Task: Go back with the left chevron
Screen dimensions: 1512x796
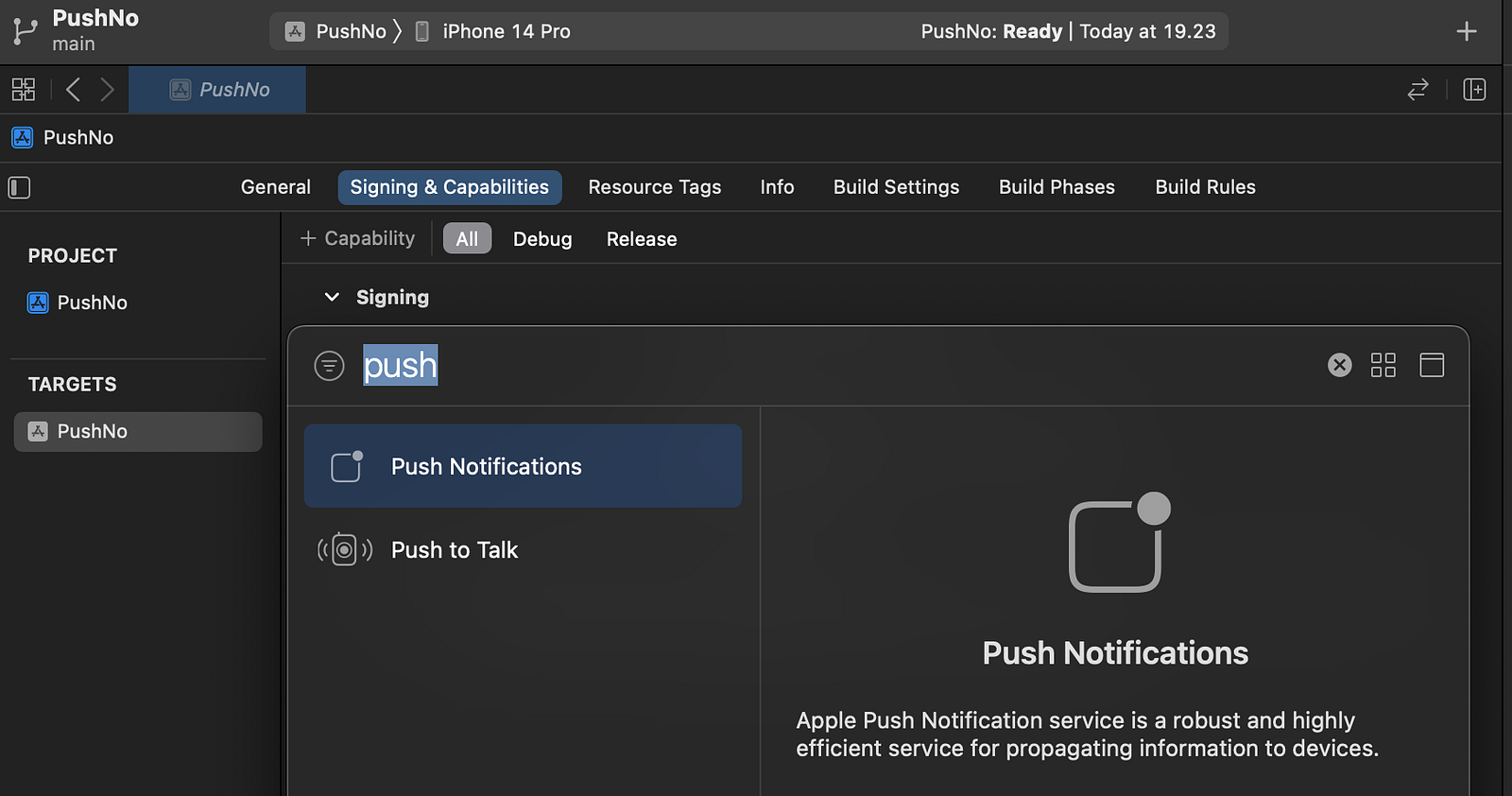Action: coord(73,90)
